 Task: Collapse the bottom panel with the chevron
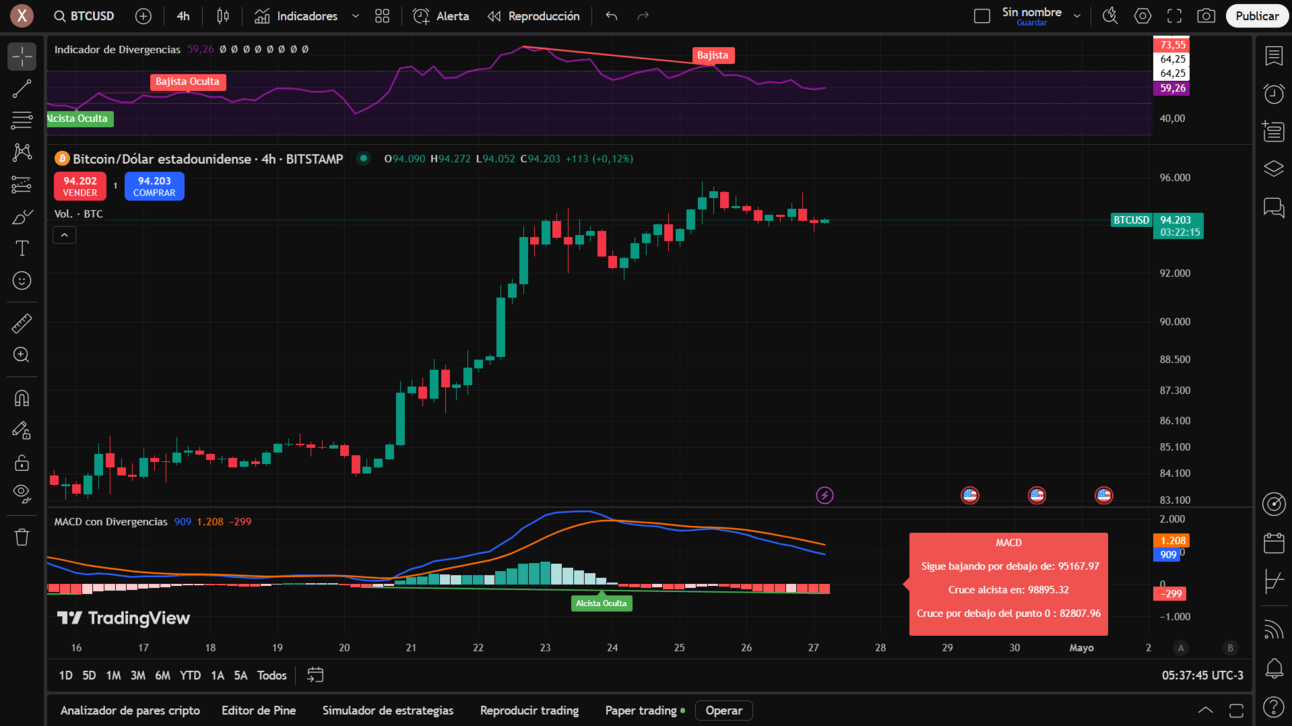click(1206, 711)
